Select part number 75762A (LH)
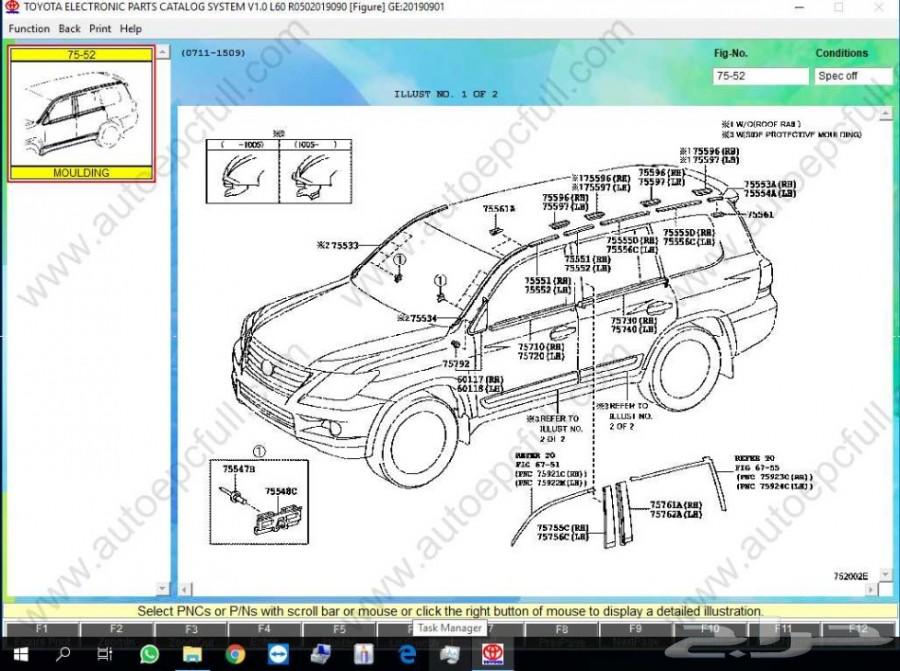 pyautogui.click(x=676, y=514)
